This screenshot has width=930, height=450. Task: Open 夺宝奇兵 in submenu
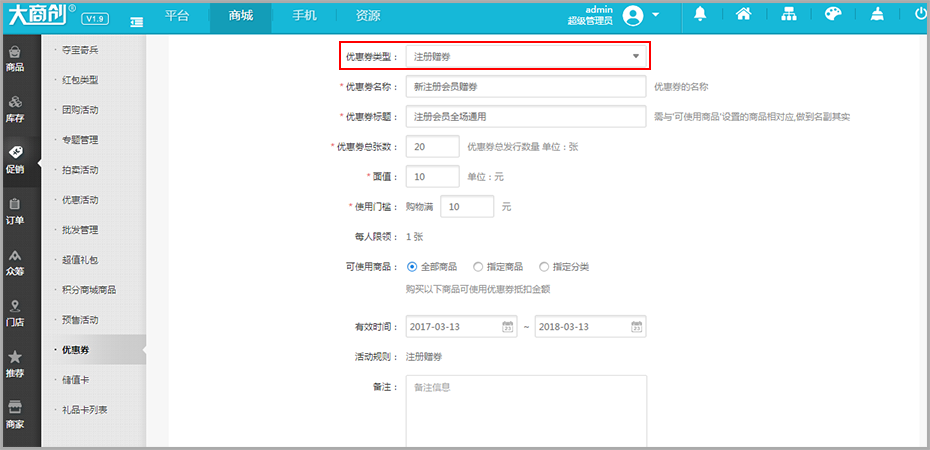(80, 50)
